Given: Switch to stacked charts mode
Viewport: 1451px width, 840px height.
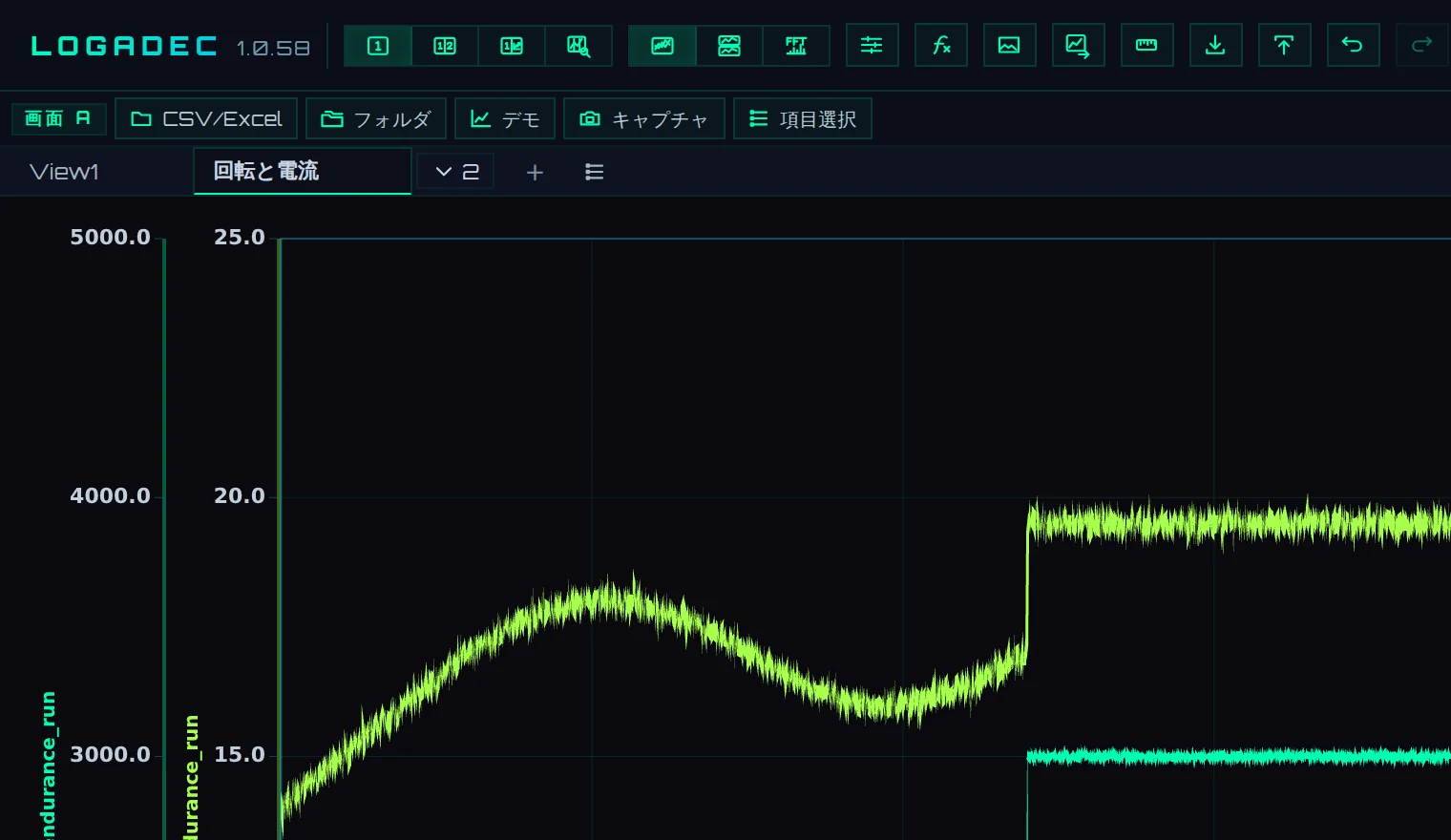Looking at the screenshot, I should [x=729, y=46].
